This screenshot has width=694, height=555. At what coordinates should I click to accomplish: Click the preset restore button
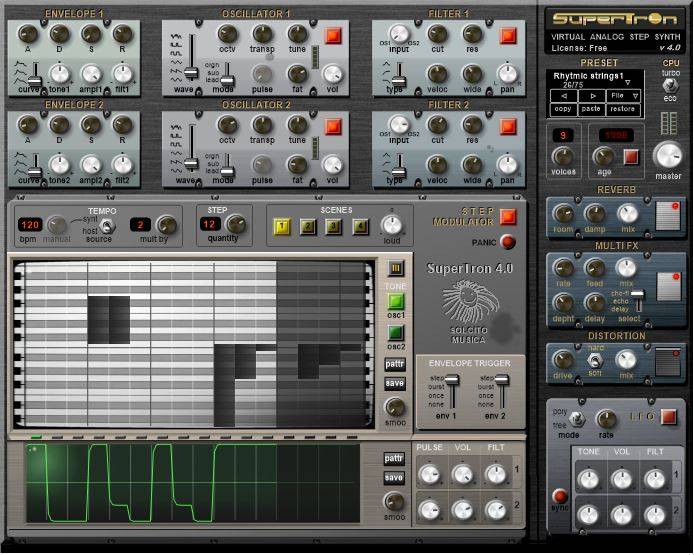pyautogui.click(x=624, y=108)
